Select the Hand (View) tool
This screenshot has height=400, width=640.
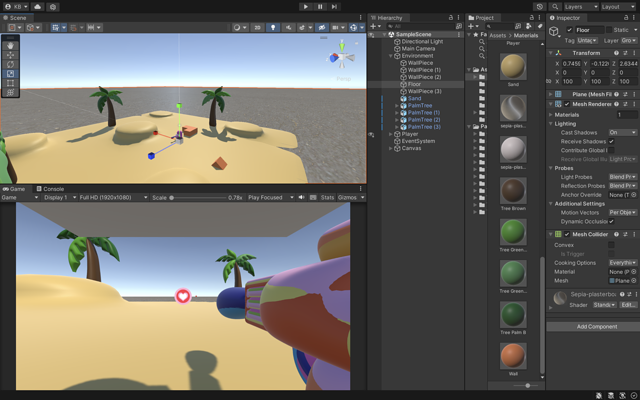pyautogui.click(x=10, y=46)
